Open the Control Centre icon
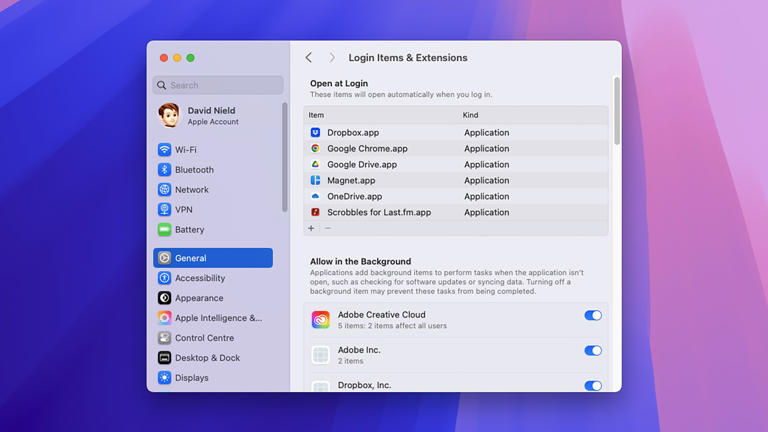The height and width of the screenshot is (432, 768). [x=165, y=338]
